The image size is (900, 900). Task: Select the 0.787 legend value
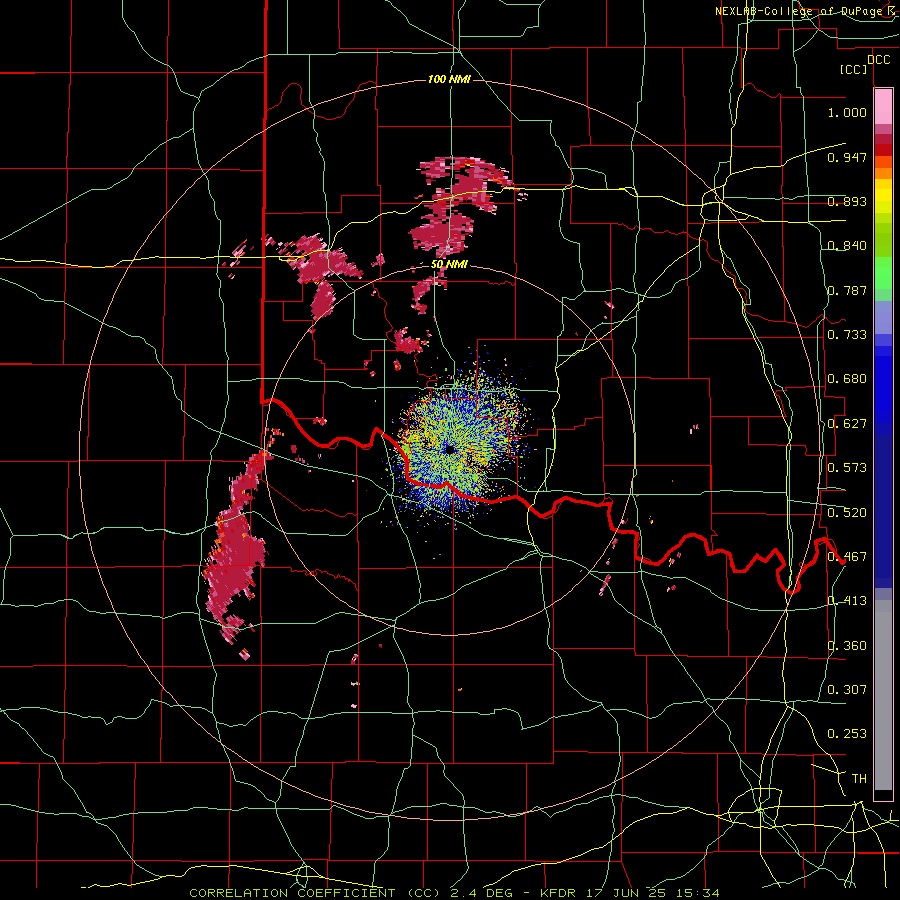847,290
